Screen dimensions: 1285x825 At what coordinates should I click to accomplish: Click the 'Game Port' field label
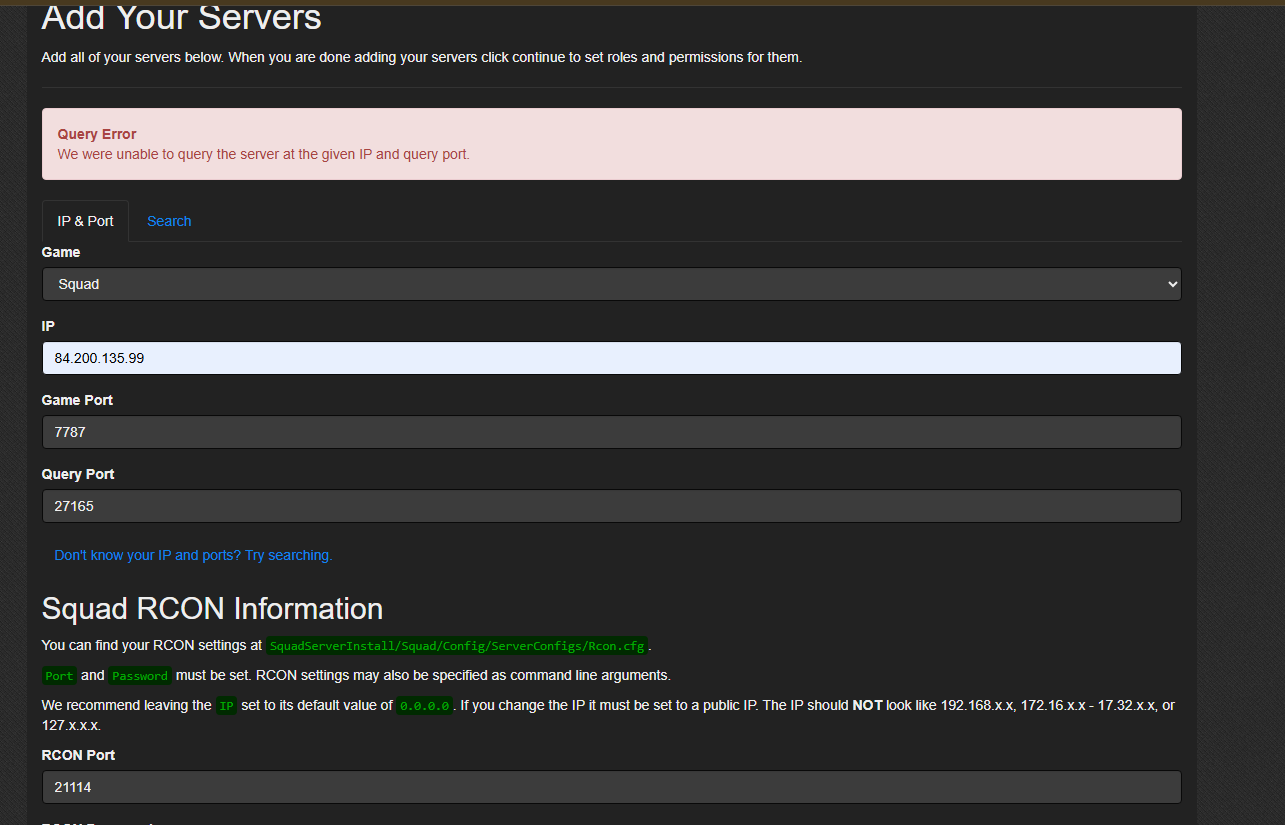pos(77,400)
